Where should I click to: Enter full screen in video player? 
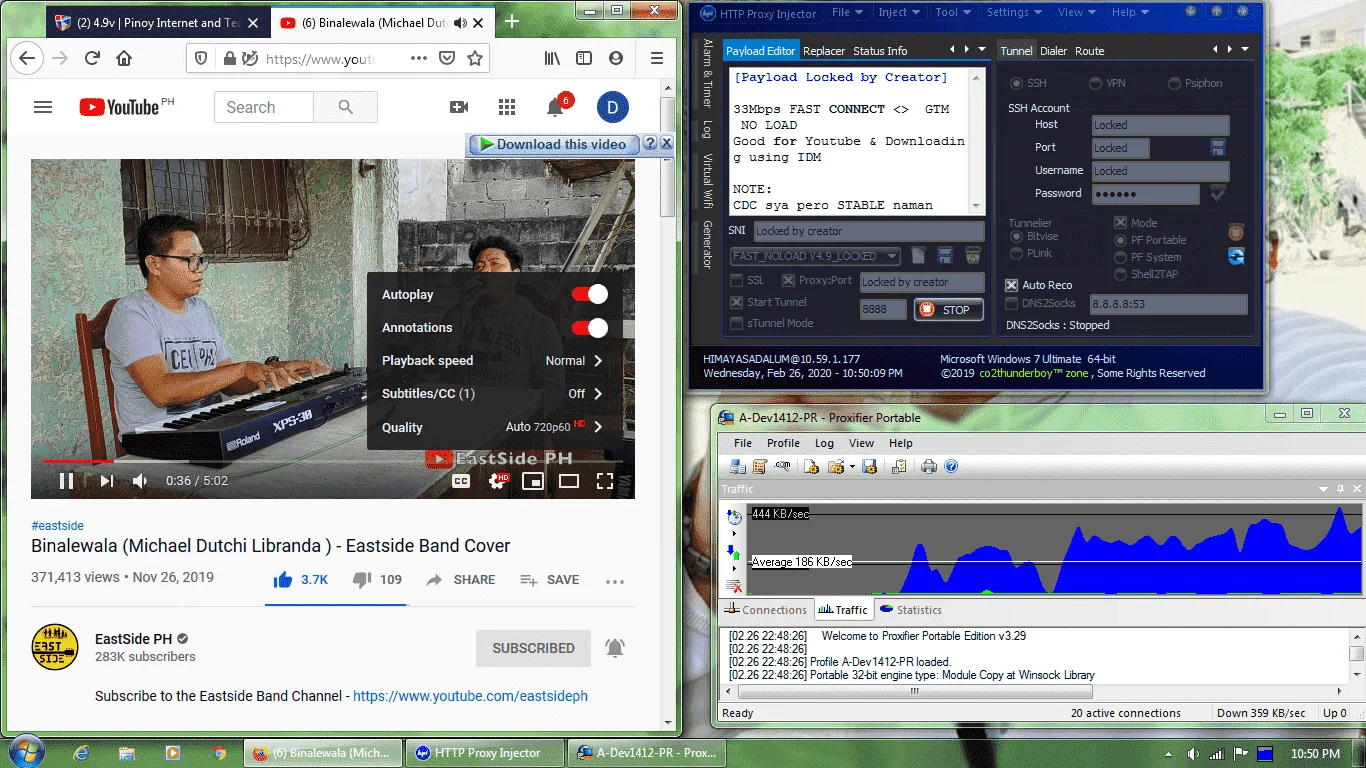click(604, 481)
